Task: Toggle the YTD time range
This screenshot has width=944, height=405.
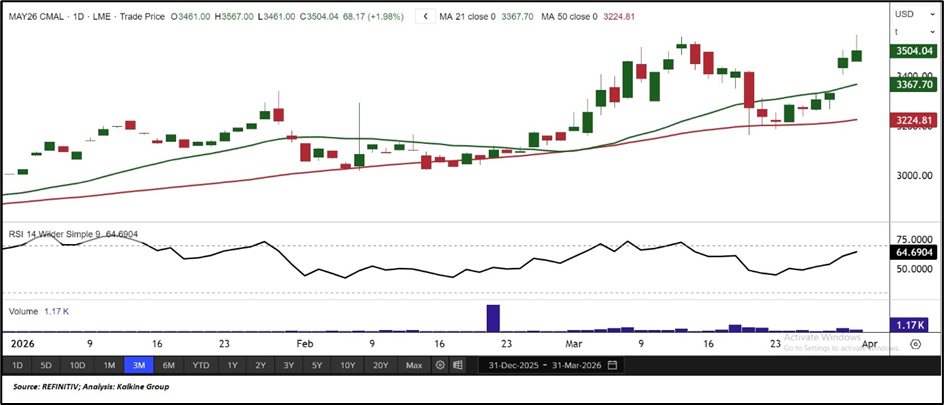Action: pos(201,365)
